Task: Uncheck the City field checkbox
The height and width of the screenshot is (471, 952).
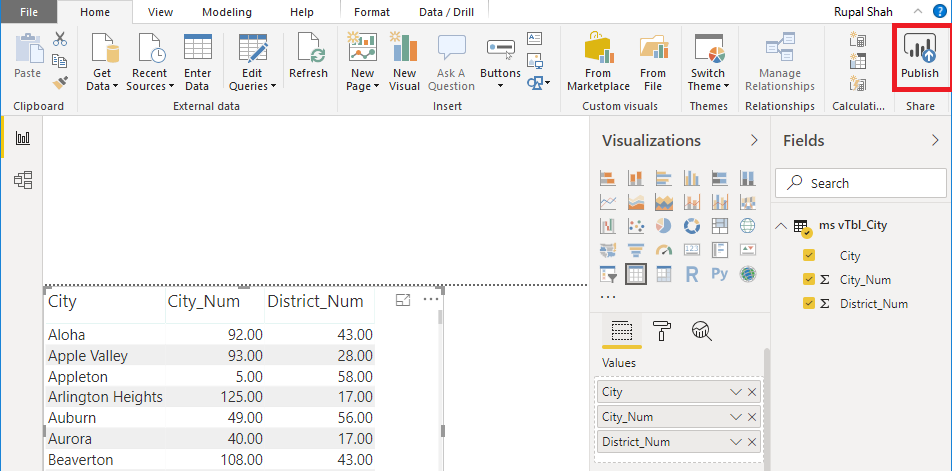Action: click(809, 256)
